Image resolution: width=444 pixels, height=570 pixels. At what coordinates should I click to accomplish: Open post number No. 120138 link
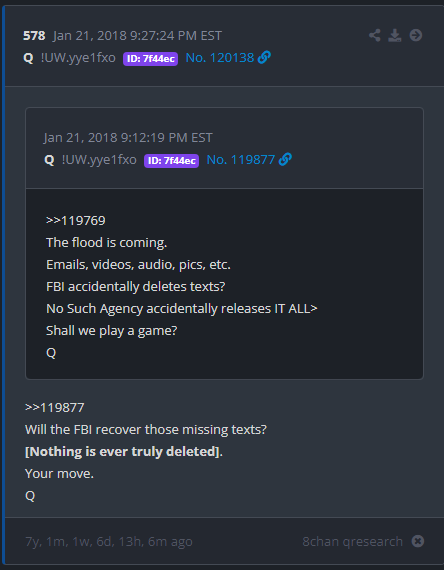pyautogui.click(x=220, y=57)
